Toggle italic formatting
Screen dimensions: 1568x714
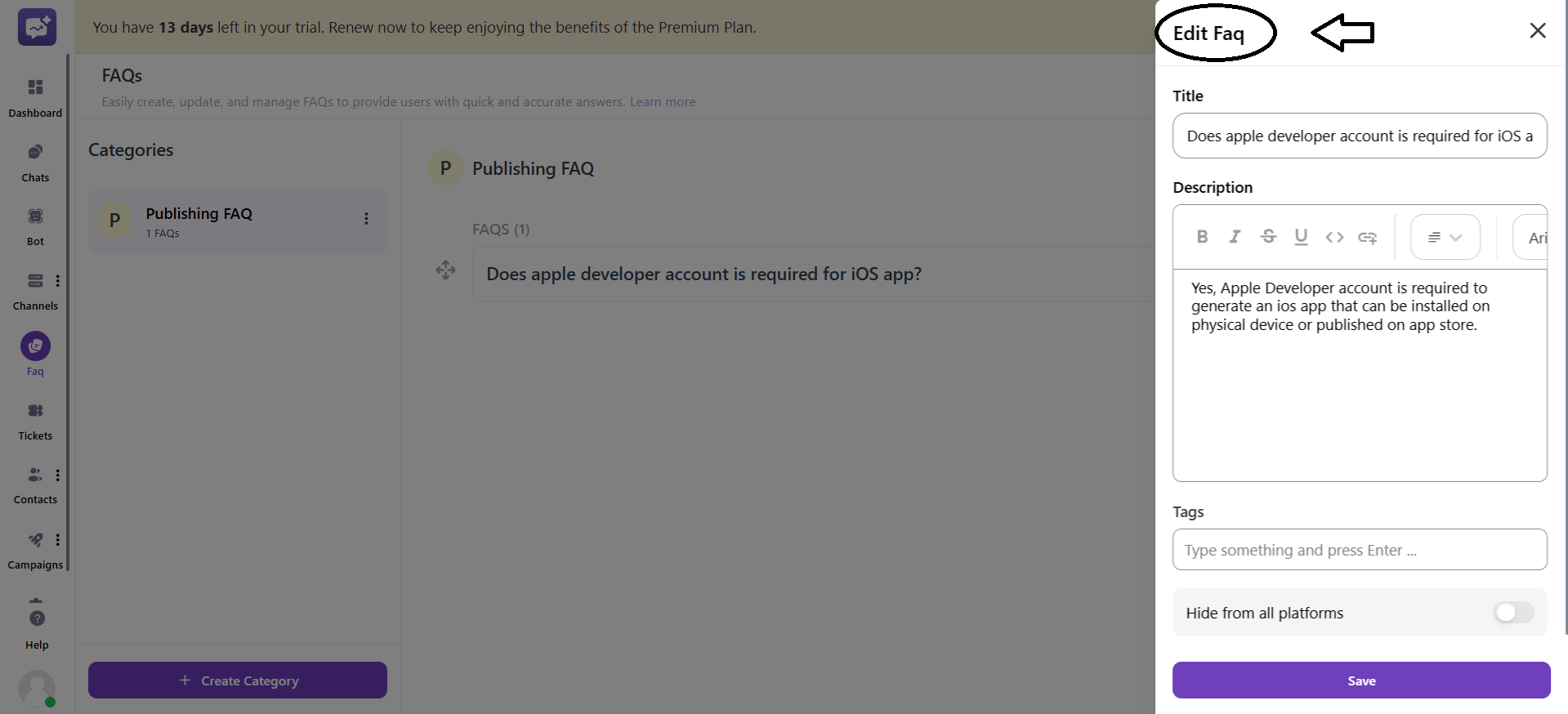point(1235,237)
